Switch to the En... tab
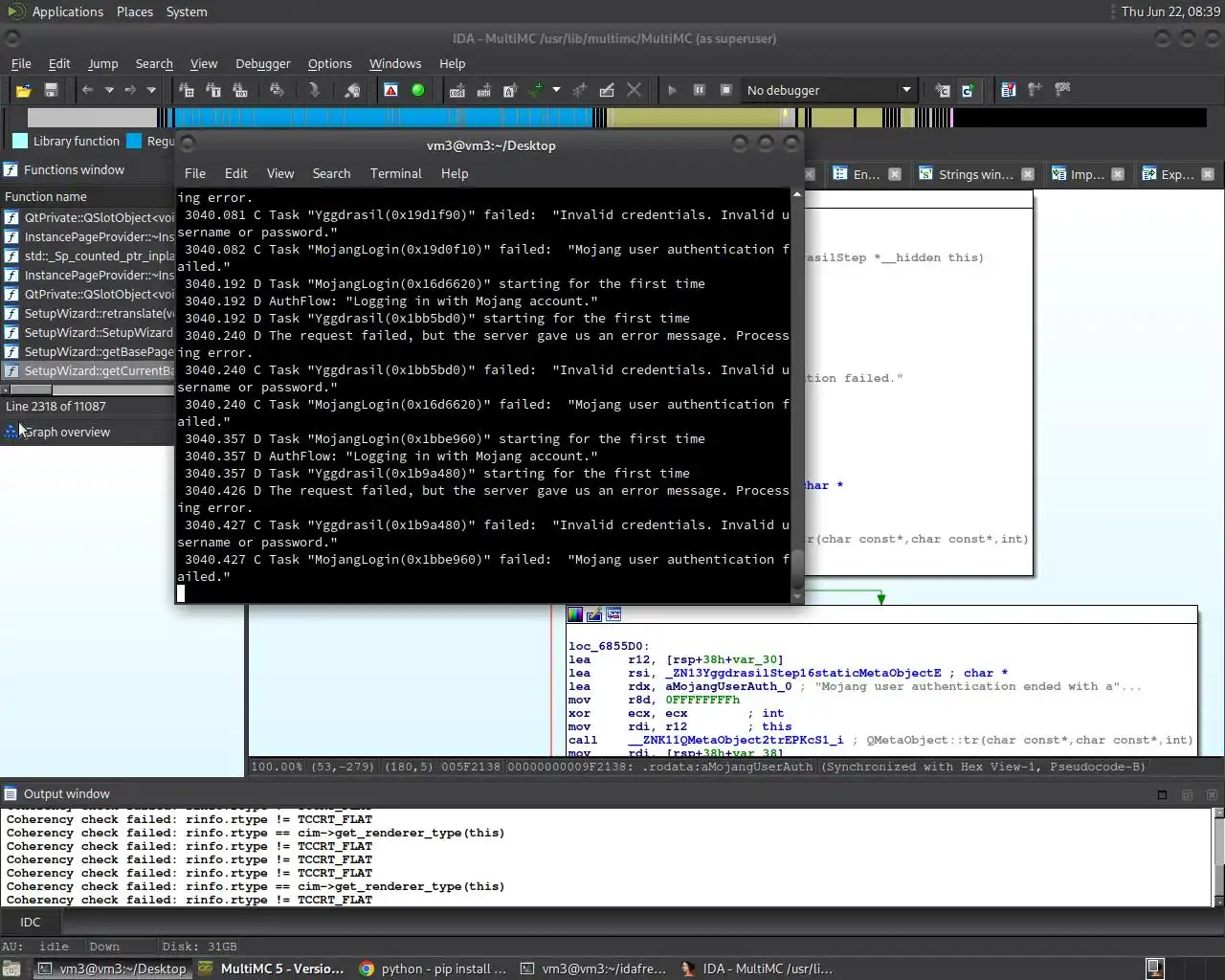Image resolution: width=1225 pixels, height=980 pixels. [x=866, y=174]
